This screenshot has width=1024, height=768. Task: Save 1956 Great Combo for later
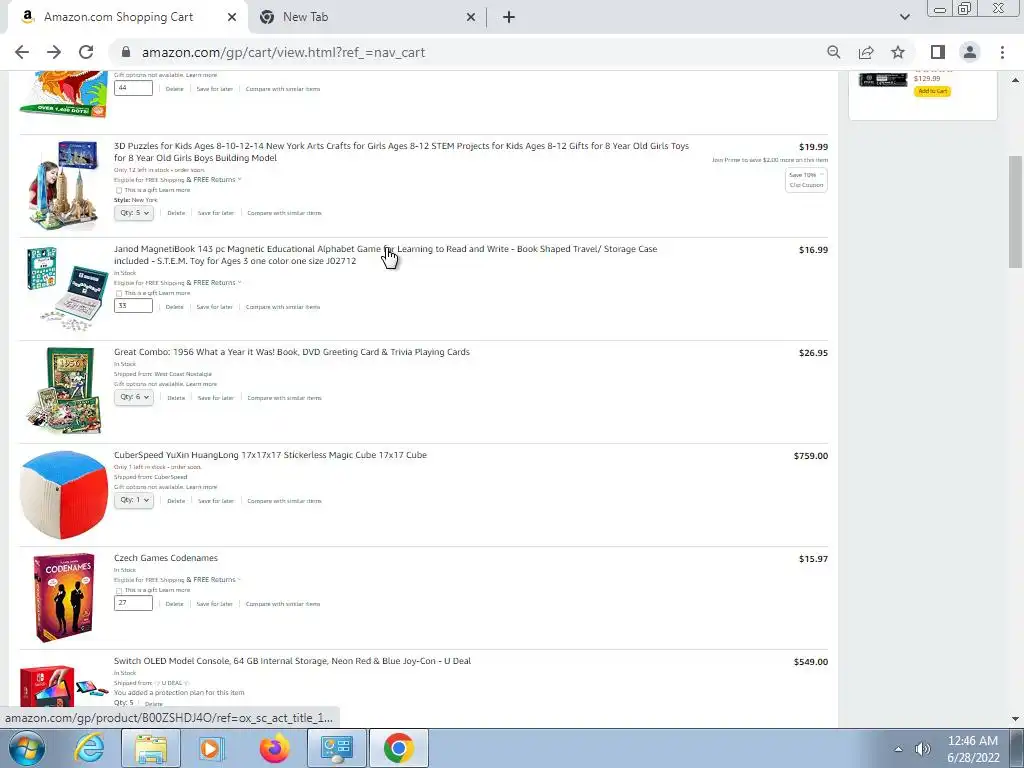point(216,398)
